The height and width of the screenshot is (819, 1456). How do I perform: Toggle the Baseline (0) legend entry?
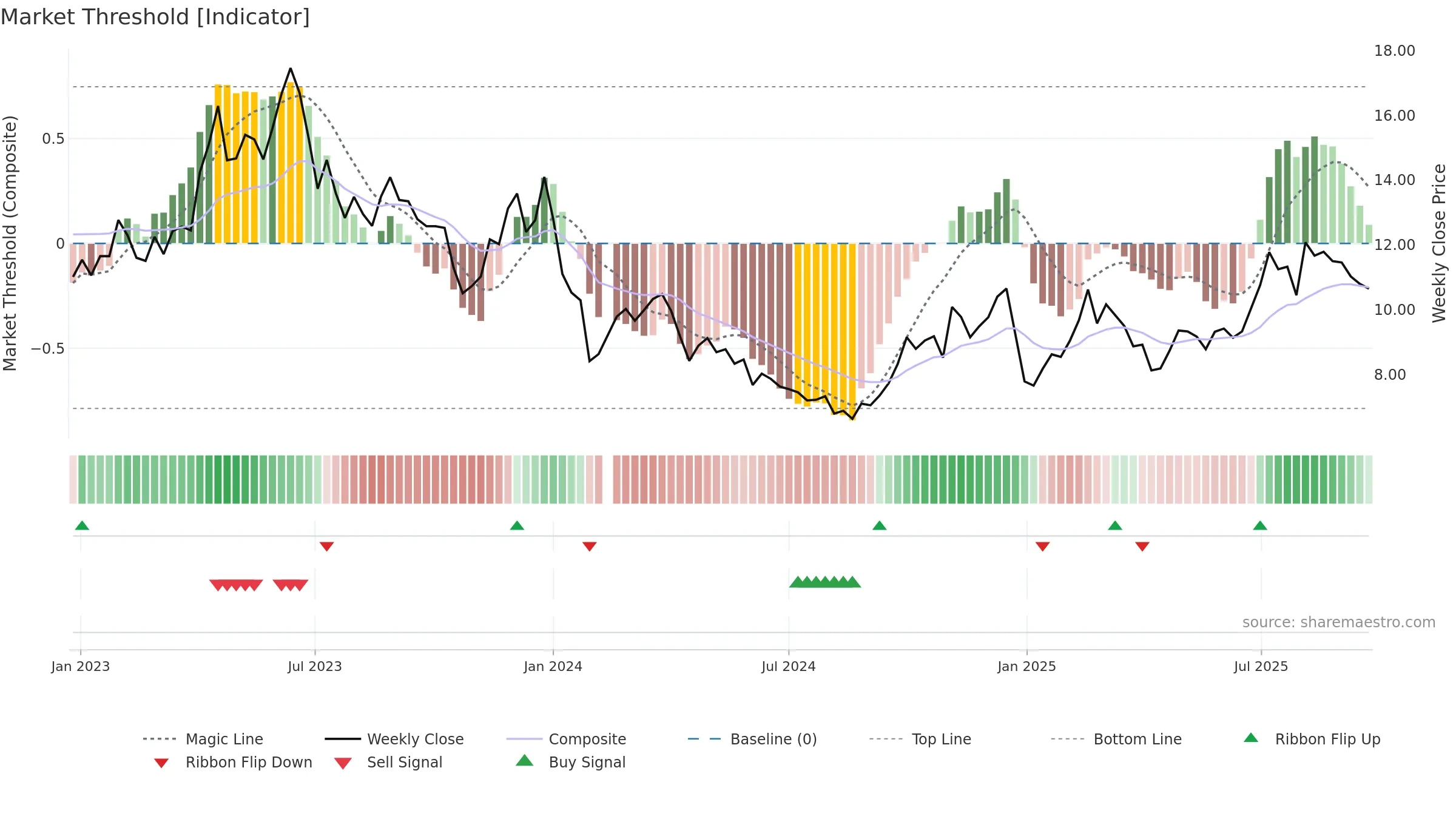(x=752, y=739)
